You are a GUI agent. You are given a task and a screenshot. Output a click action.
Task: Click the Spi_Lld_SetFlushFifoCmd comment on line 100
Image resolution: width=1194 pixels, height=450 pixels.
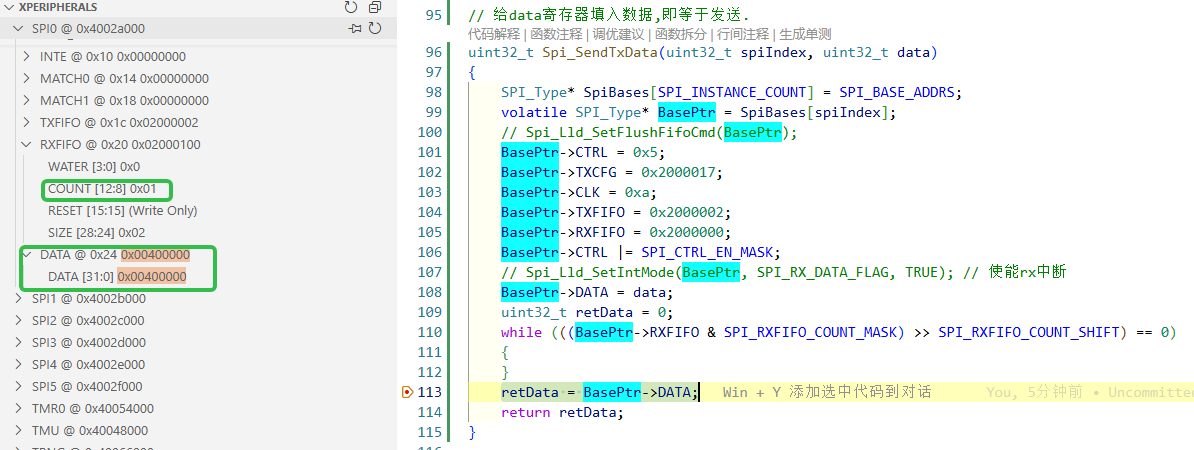tap(649, 132)
